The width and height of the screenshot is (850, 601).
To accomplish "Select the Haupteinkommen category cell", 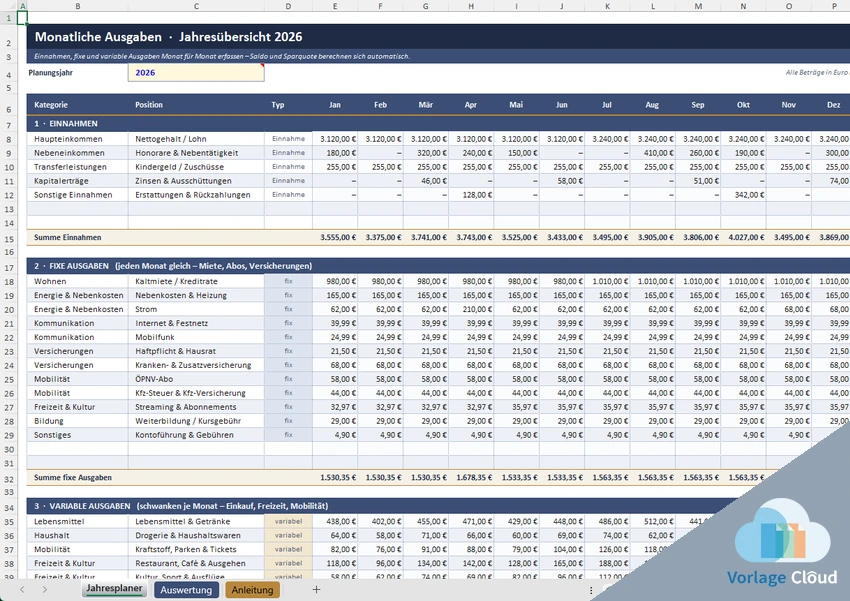I will [x=78, y=139].
